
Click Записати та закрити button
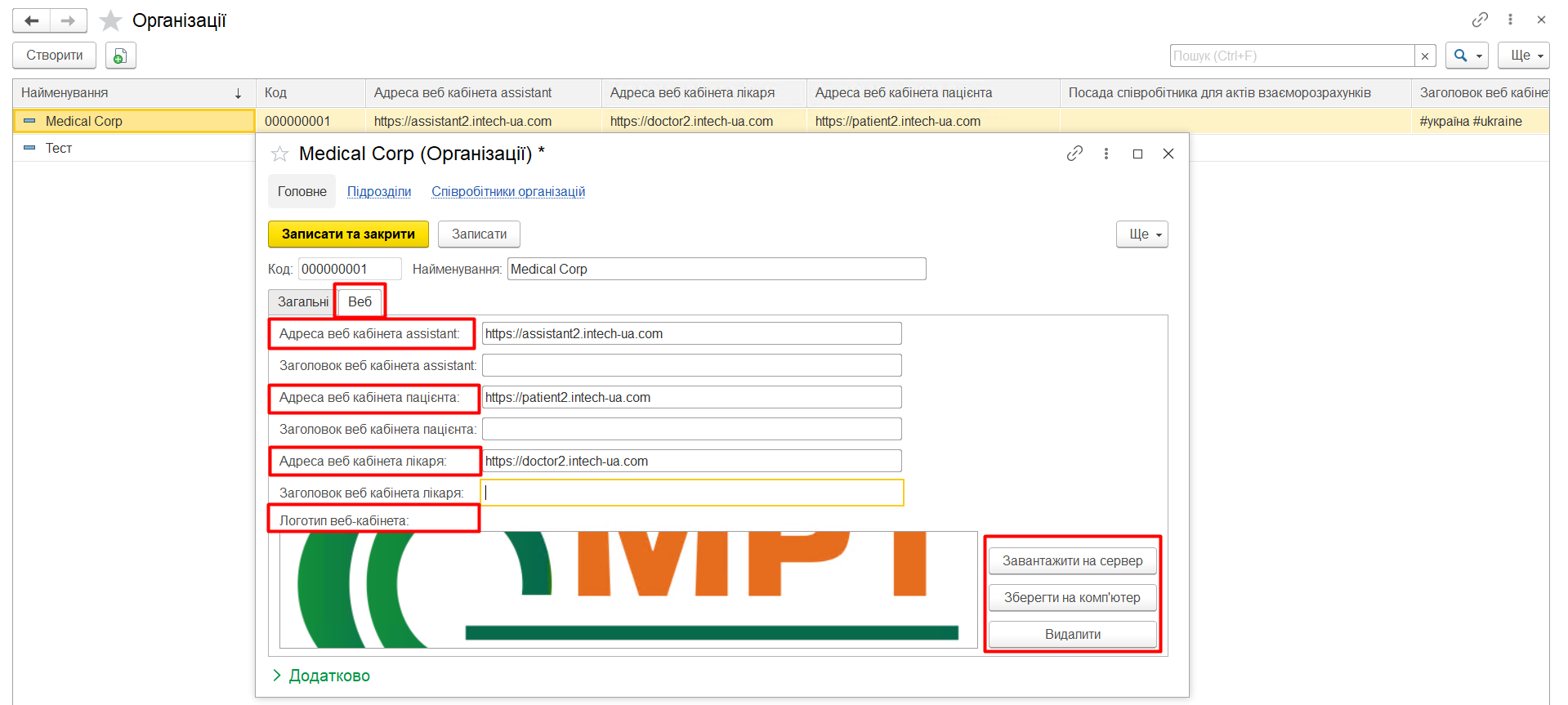point(348,234)
